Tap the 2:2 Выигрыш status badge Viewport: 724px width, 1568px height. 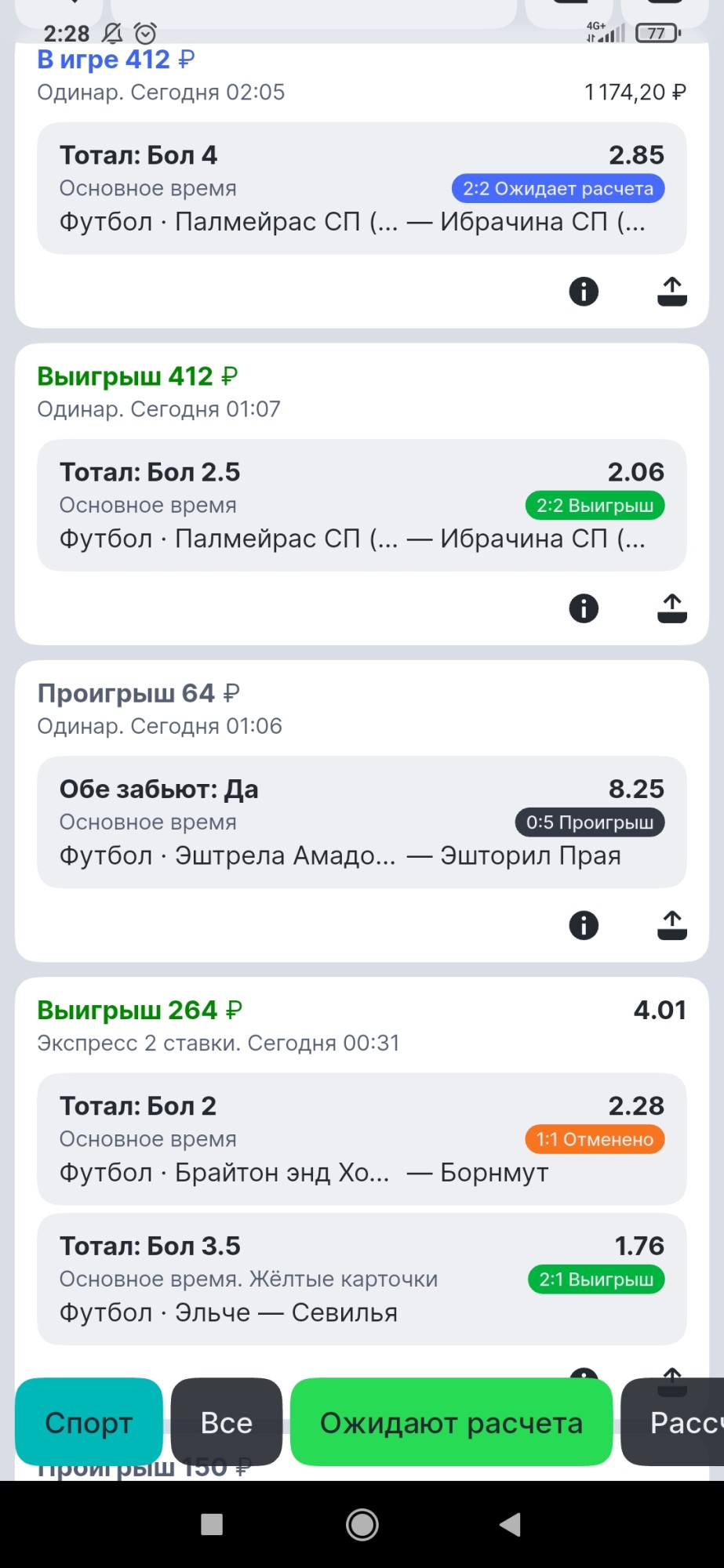click(595, 506)
